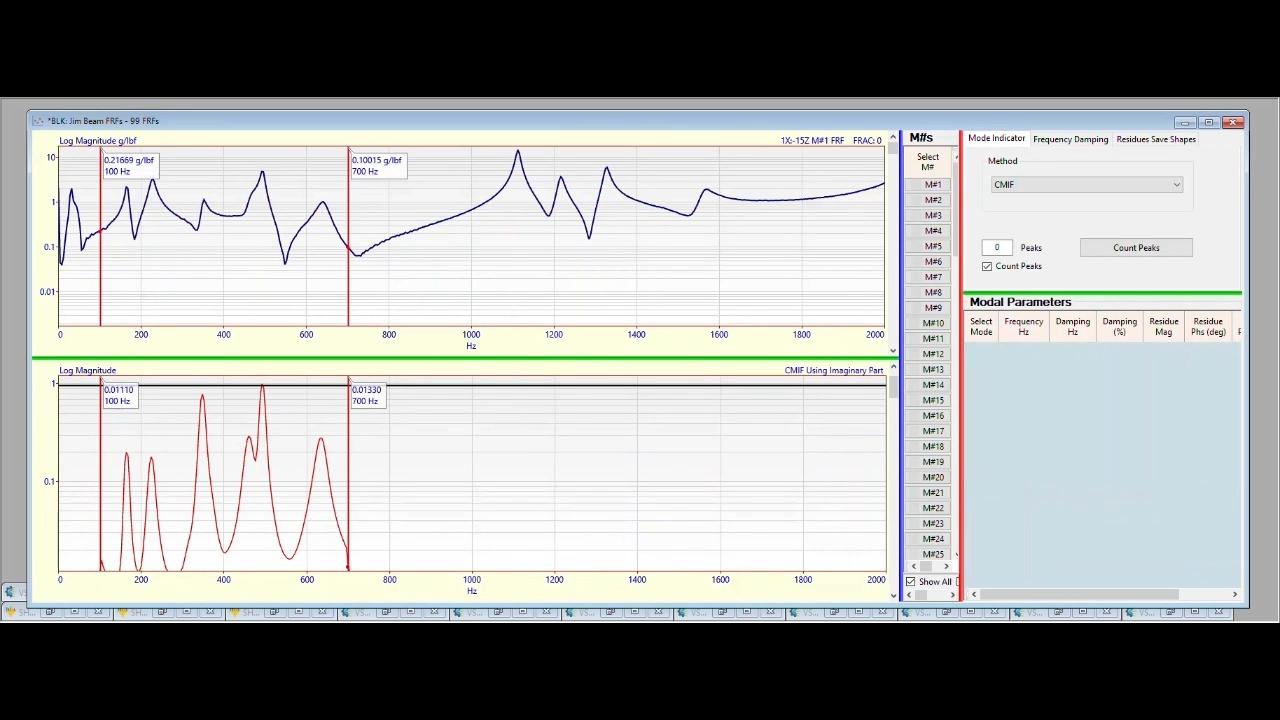
Task: Select measurement M#10 in the M#s panel
Action: (x=932, y=323)
